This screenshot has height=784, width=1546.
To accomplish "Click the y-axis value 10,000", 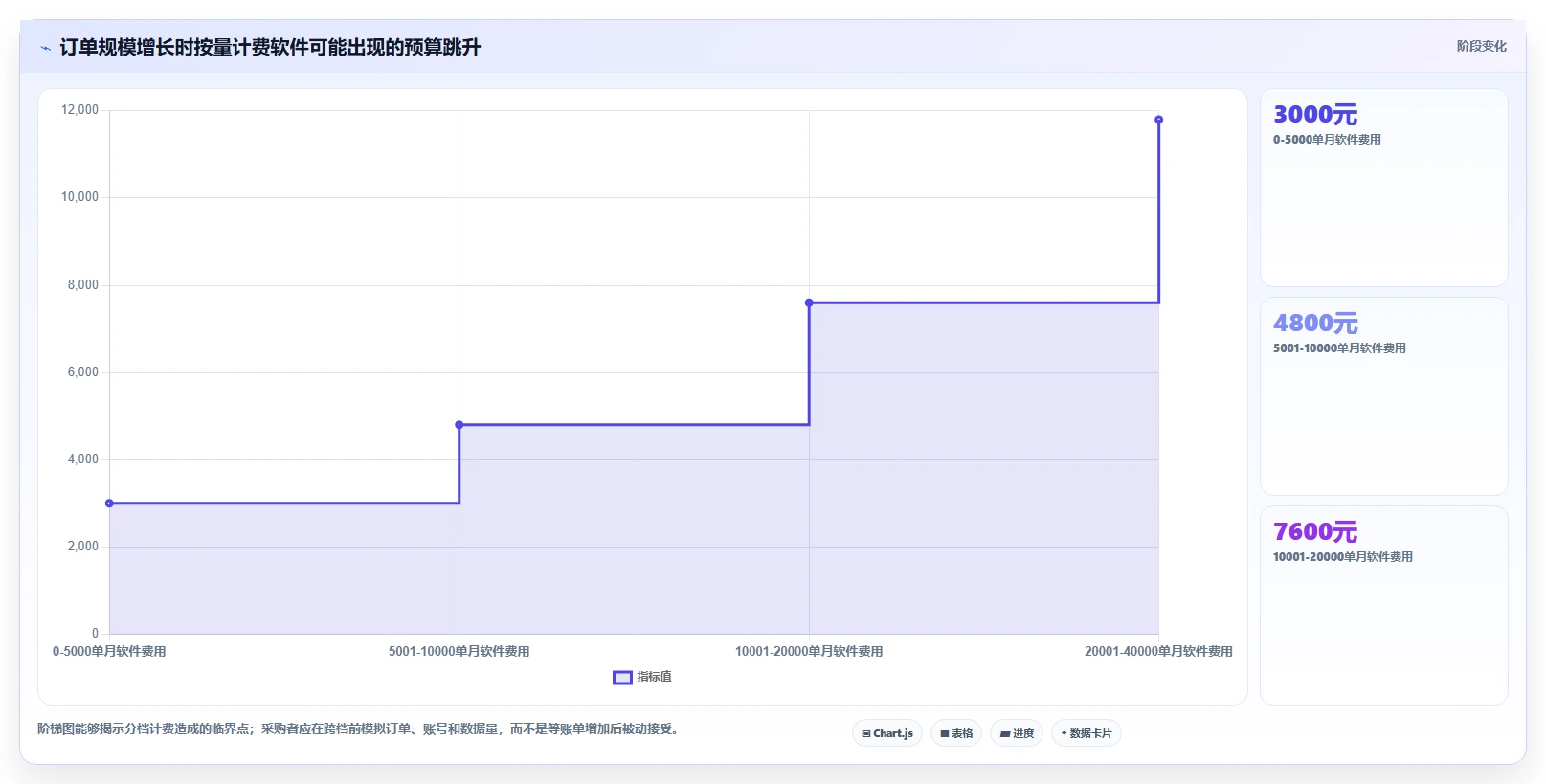I will click(x=79, y=197).
